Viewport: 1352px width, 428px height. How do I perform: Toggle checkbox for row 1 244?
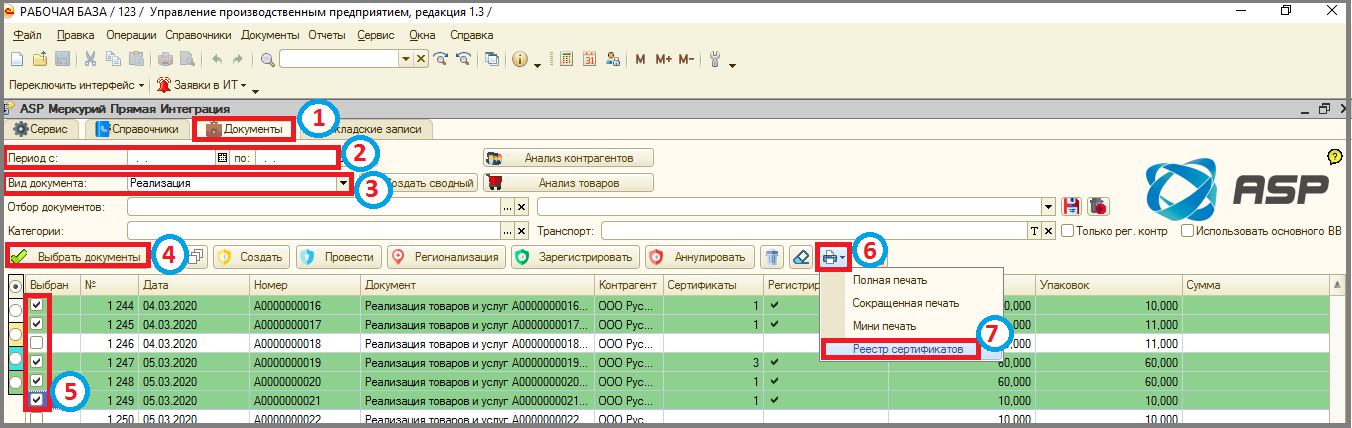pos(37,305)
